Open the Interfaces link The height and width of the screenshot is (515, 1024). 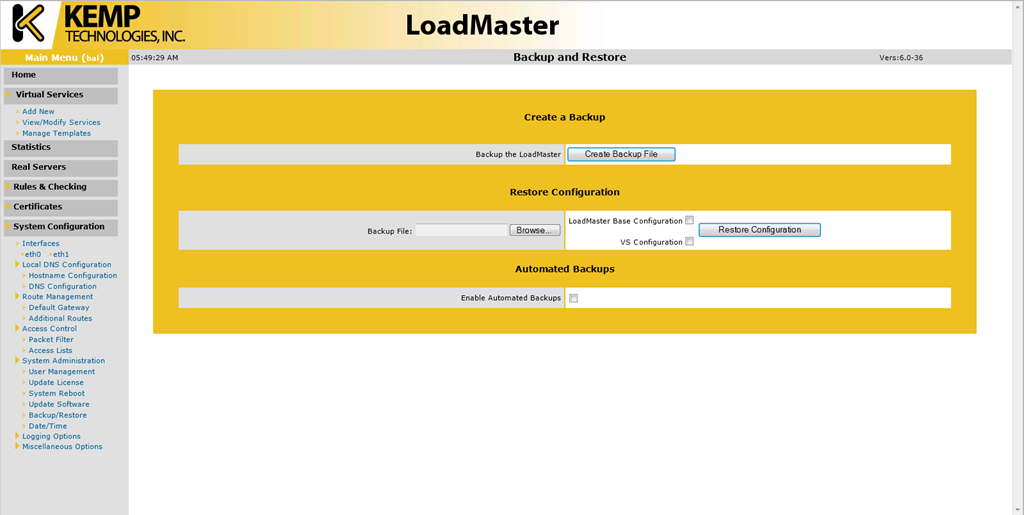pyautogui.click(x=40, y=243)
